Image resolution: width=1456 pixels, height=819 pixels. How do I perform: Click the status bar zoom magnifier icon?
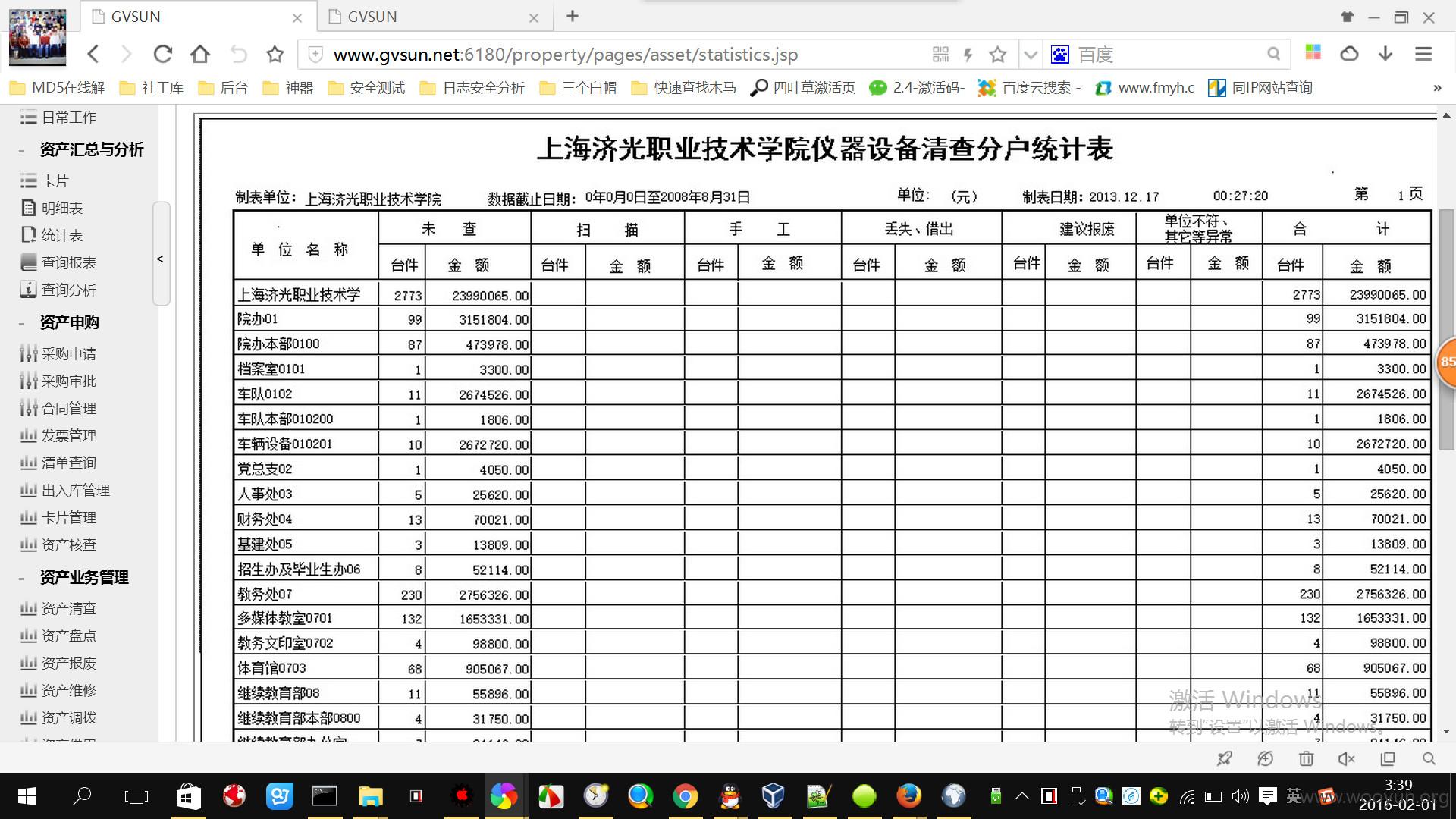[1429, 759]
